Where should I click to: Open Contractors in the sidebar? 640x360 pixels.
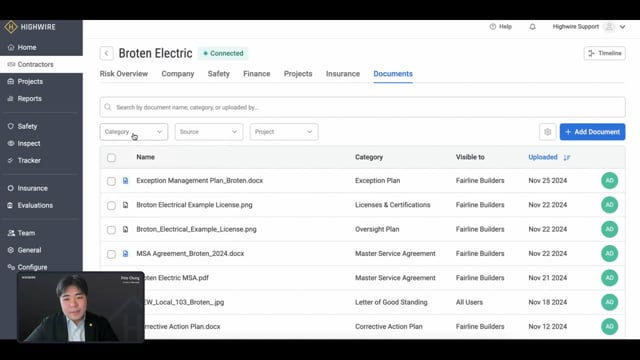[x=35, y=64]
